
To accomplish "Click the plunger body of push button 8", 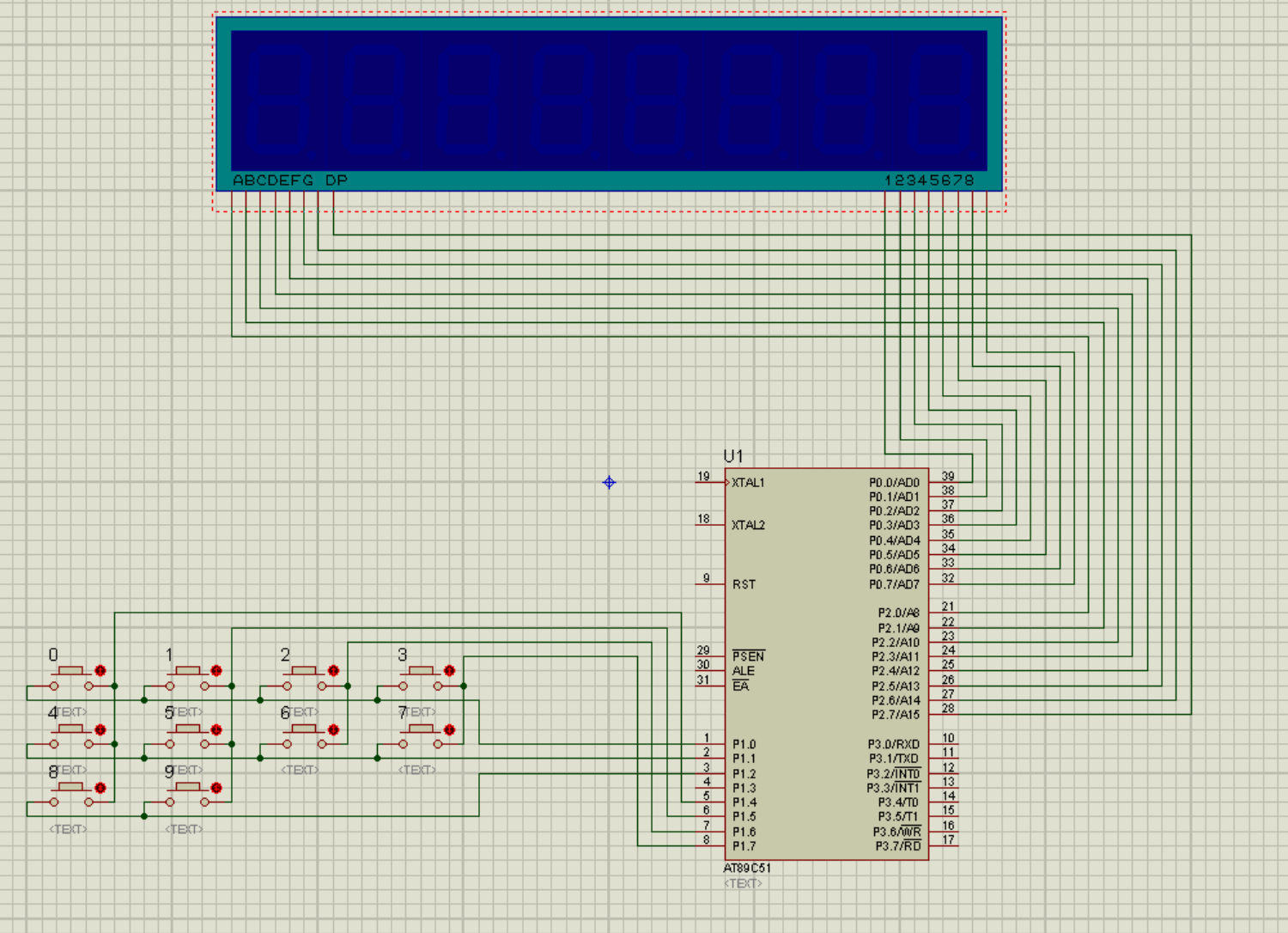I will [x=71, y=787].
